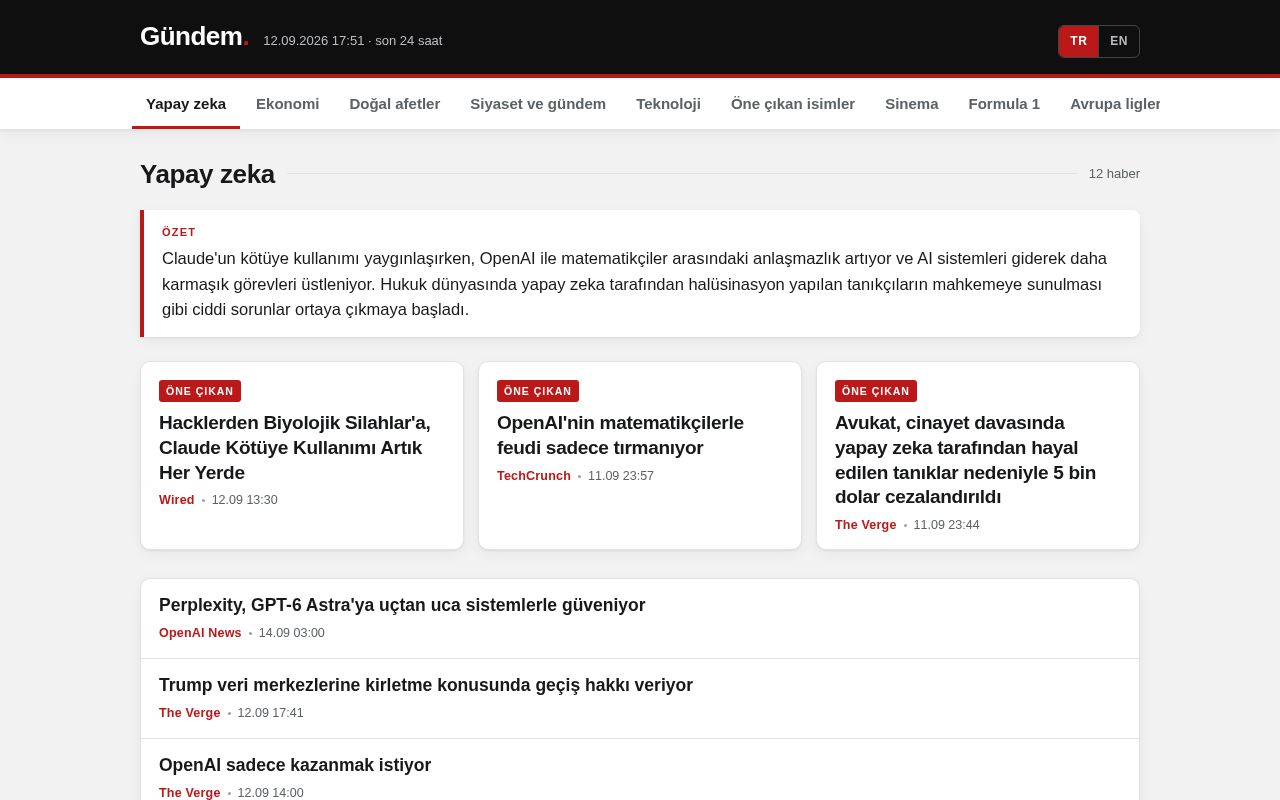Open OpenAI sadece kazanmak istiyor headline
This screenshot has height=800, width=1280.
coord(295,765)
